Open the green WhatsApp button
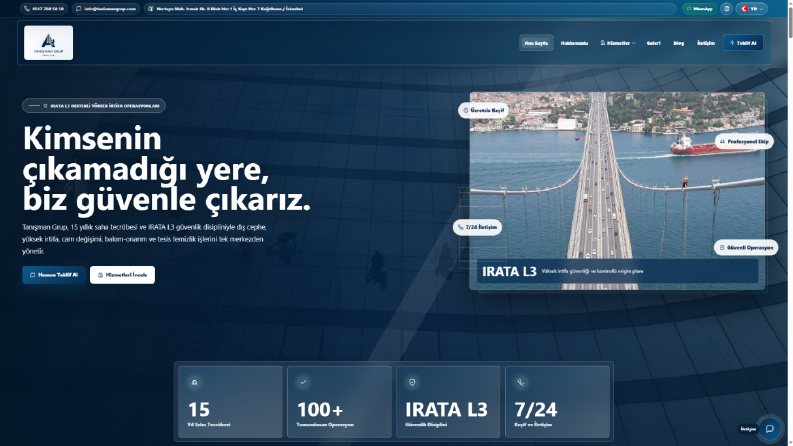Image resolution: width=793 pixels, height=446 pixels. [x=699, y=9]
